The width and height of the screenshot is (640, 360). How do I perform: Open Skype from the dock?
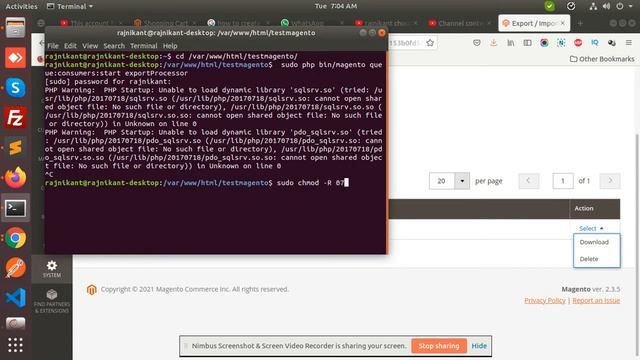(x=16, y=88)
